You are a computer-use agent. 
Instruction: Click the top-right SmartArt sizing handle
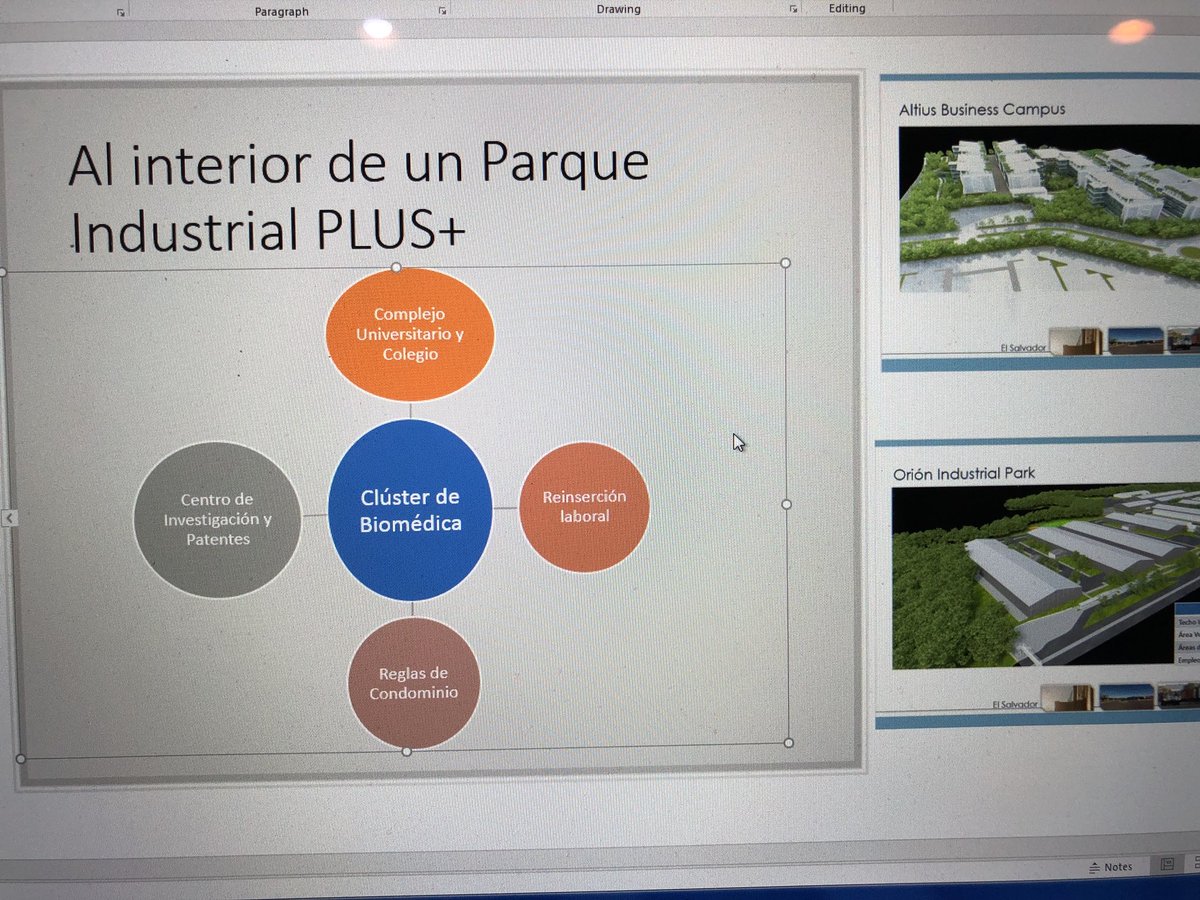(x=785, y=264)
